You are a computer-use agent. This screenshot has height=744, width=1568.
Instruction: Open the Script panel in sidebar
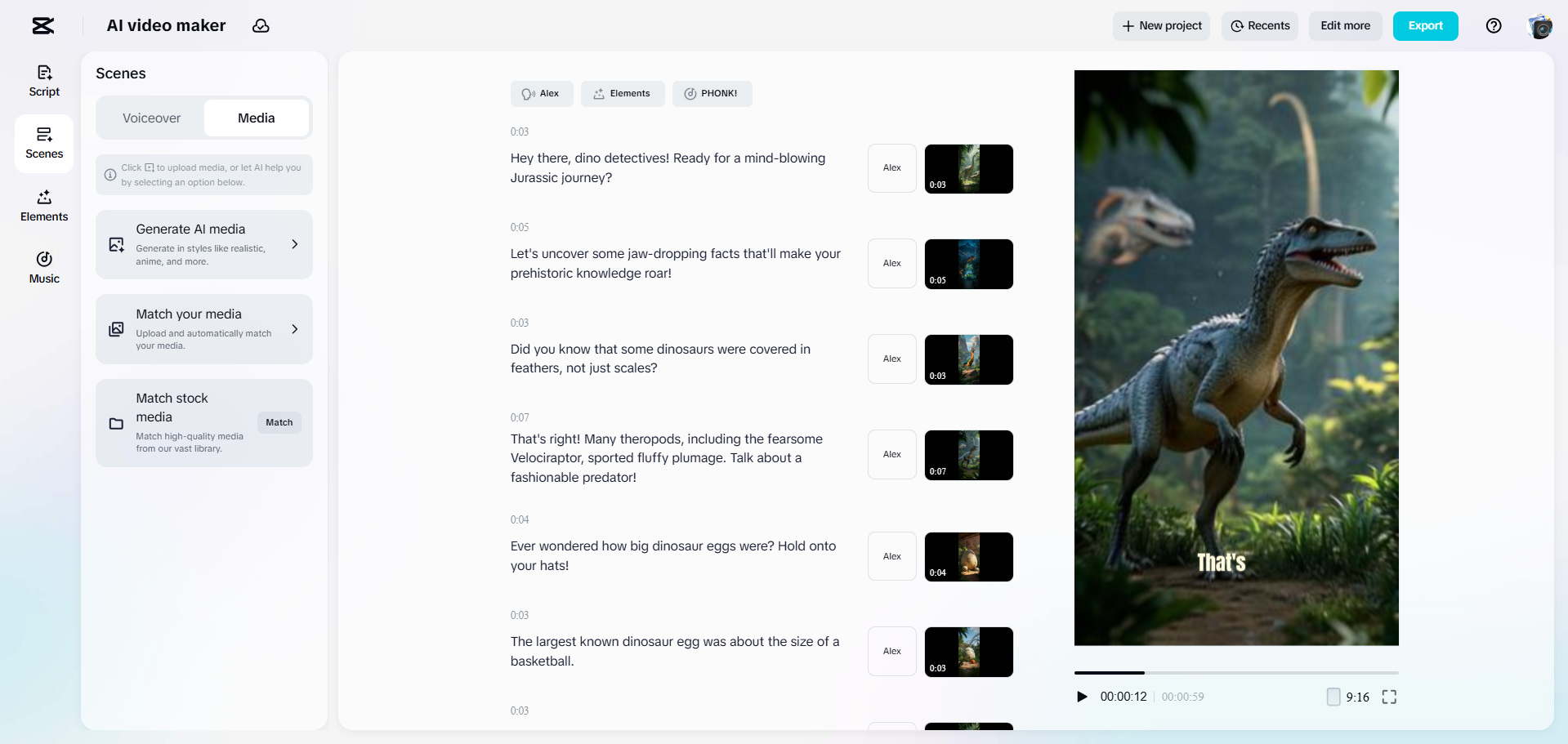(x=44, y=81)
